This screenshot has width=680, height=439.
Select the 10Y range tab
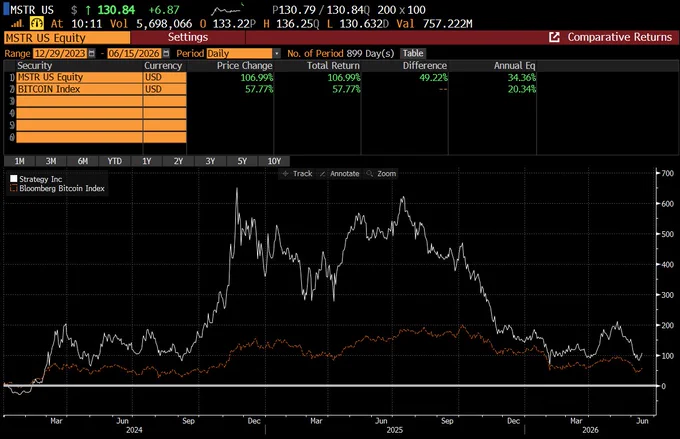coord(274,161)
